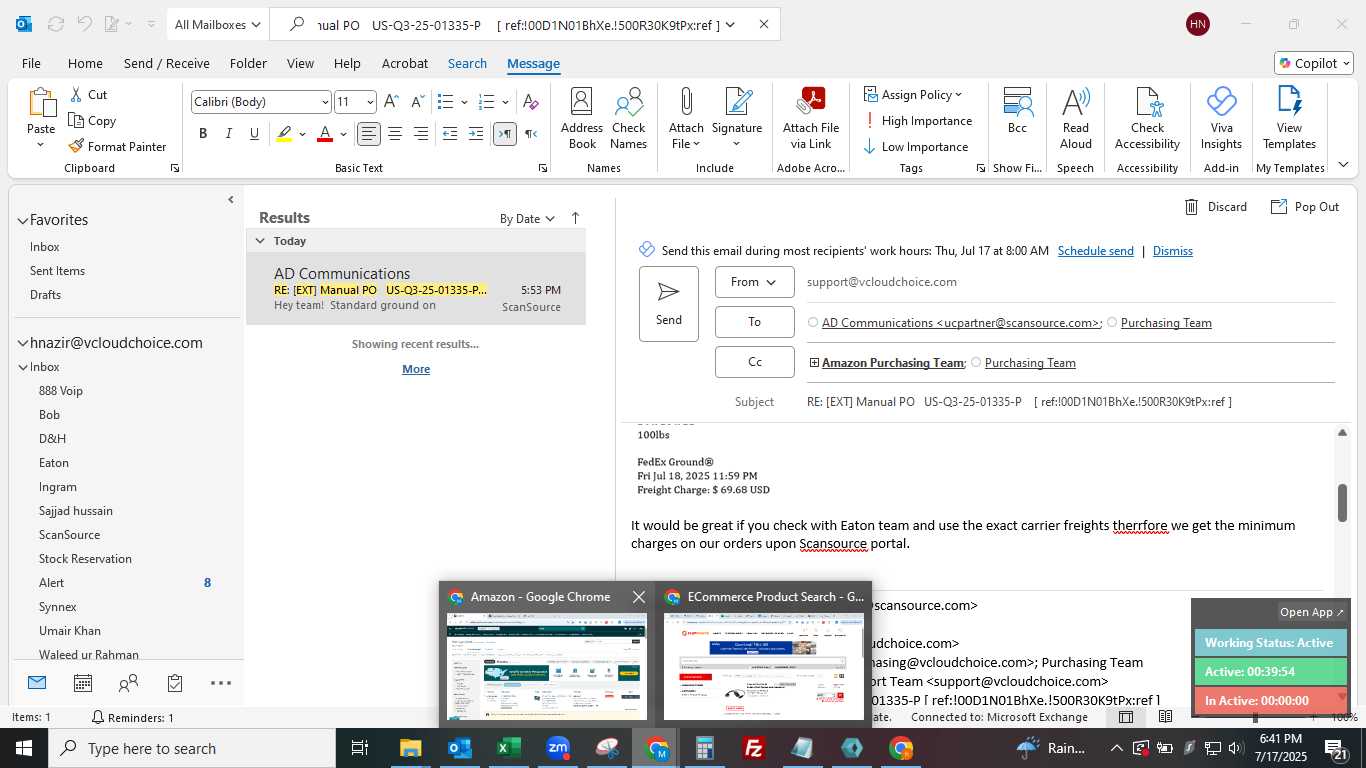Open the All Mailboxes search scope dropdown
The height and width of the screenshot is (768, 1366).
coord(217,24)
